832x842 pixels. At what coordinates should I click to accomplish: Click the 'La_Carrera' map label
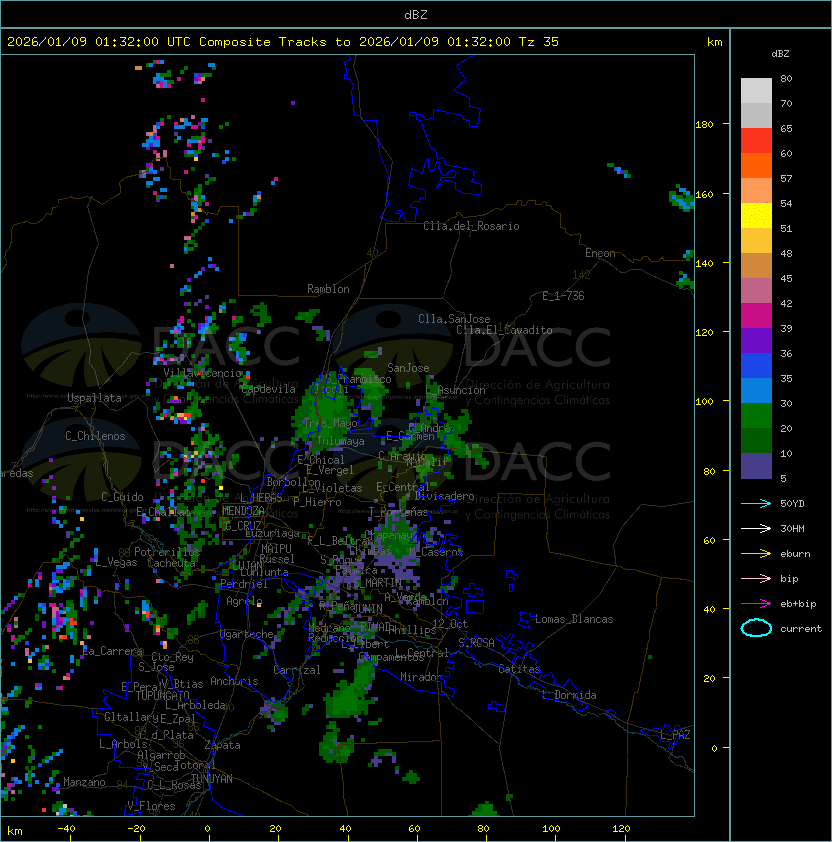[x=113, y=651]
